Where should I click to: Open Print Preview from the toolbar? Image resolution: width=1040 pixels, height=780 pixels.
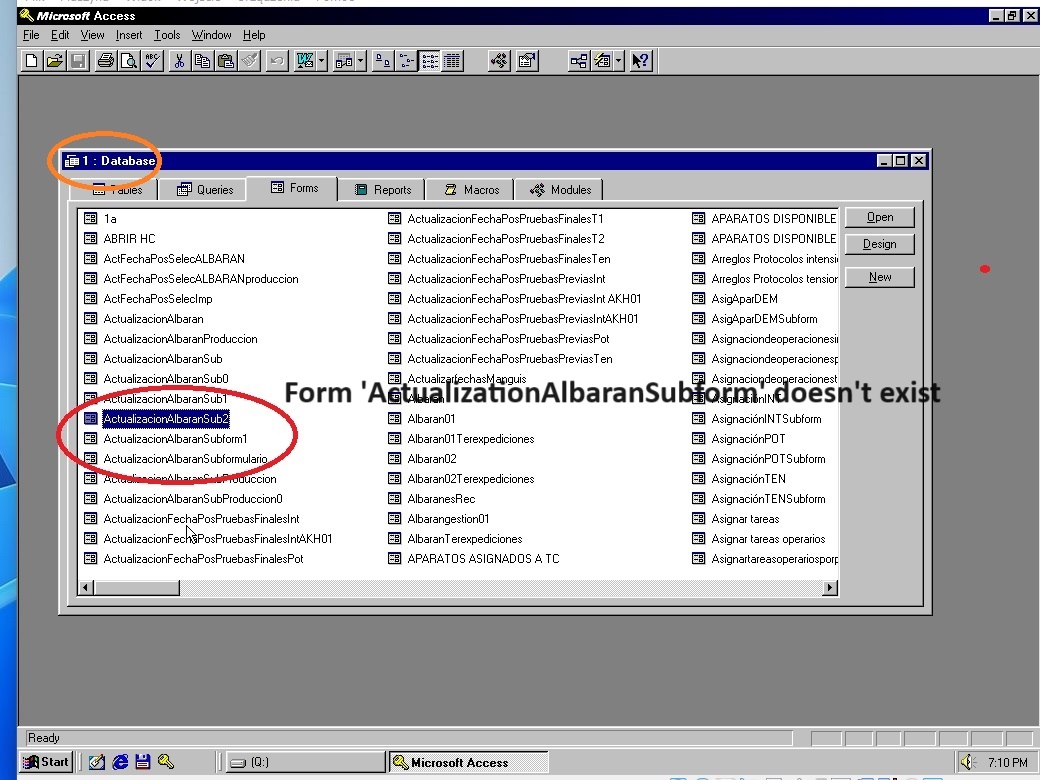pyautogui.click(x=129, y=61)
